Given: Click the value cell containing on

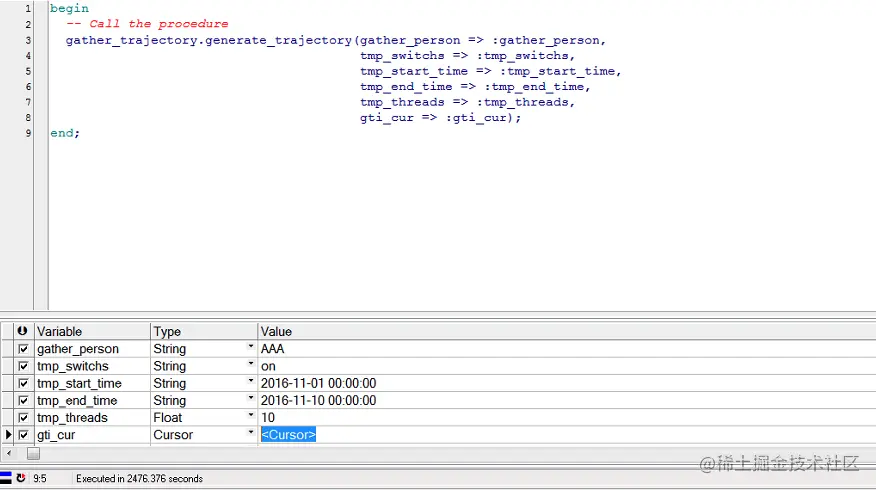Looking at the screenshot, I should tap(567, 366).
